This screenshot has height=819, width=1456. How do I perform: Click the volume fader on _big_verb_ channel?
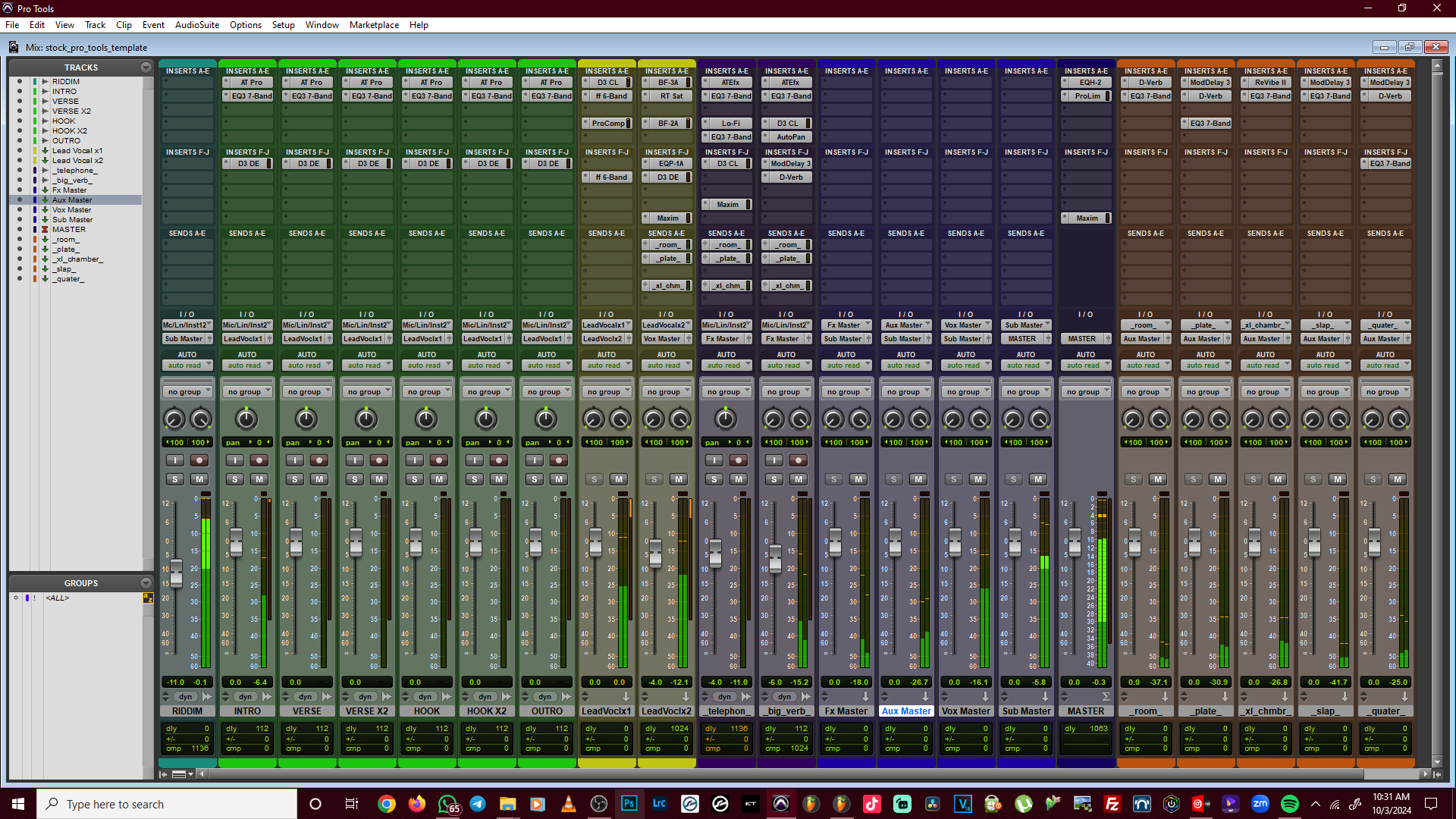tap(775, 557)
